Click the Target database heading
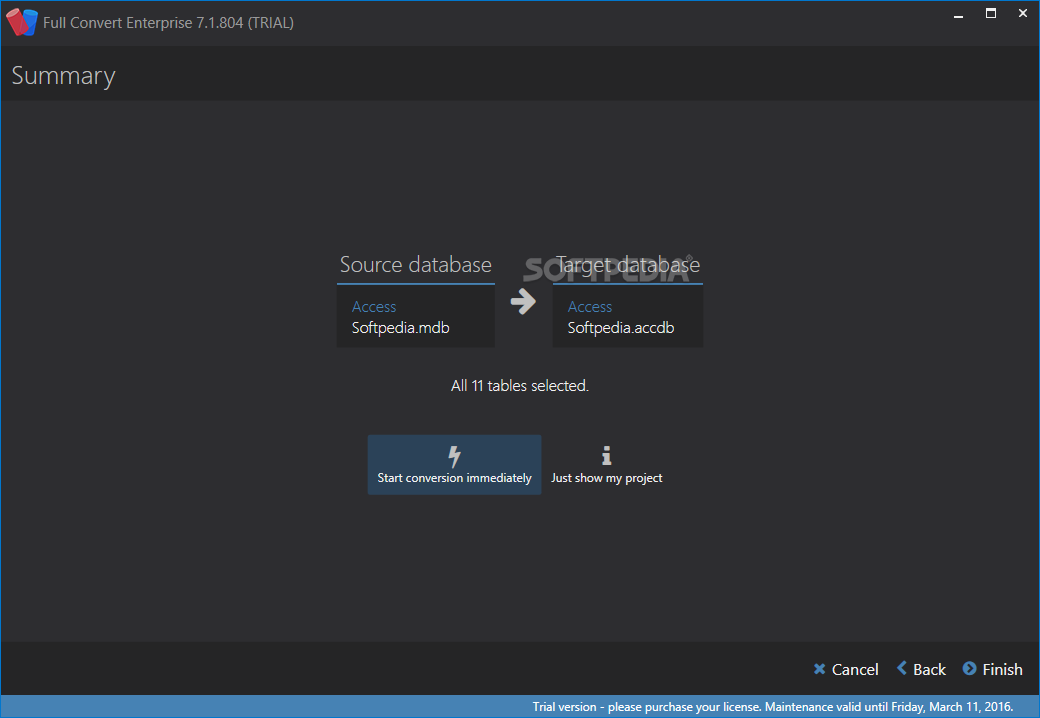 627,265
